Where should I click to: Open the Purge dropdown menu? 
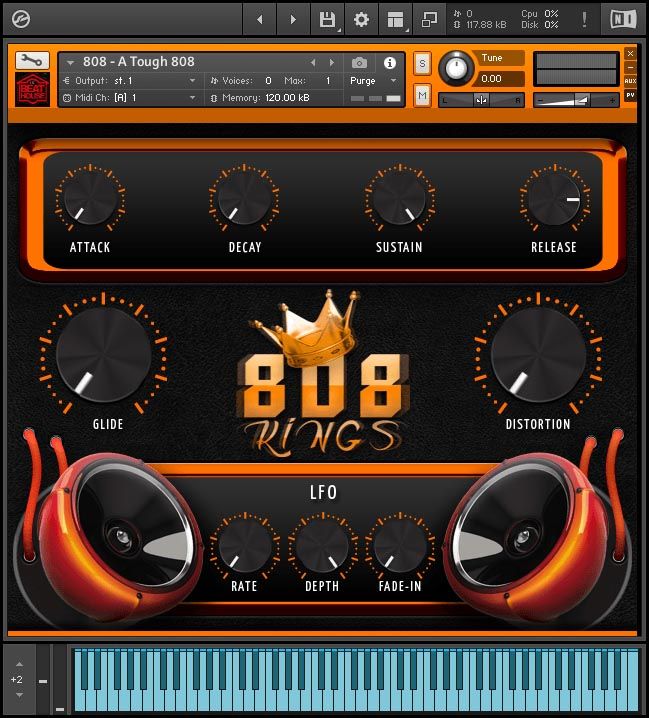click(374, 80)
